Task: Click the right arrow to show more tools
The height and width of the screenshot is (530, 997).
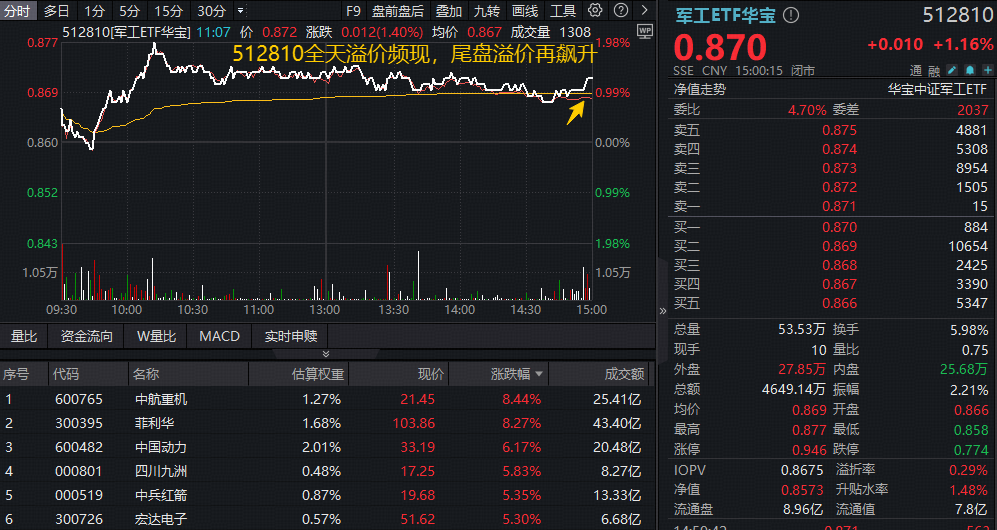Action: [645, 10]
